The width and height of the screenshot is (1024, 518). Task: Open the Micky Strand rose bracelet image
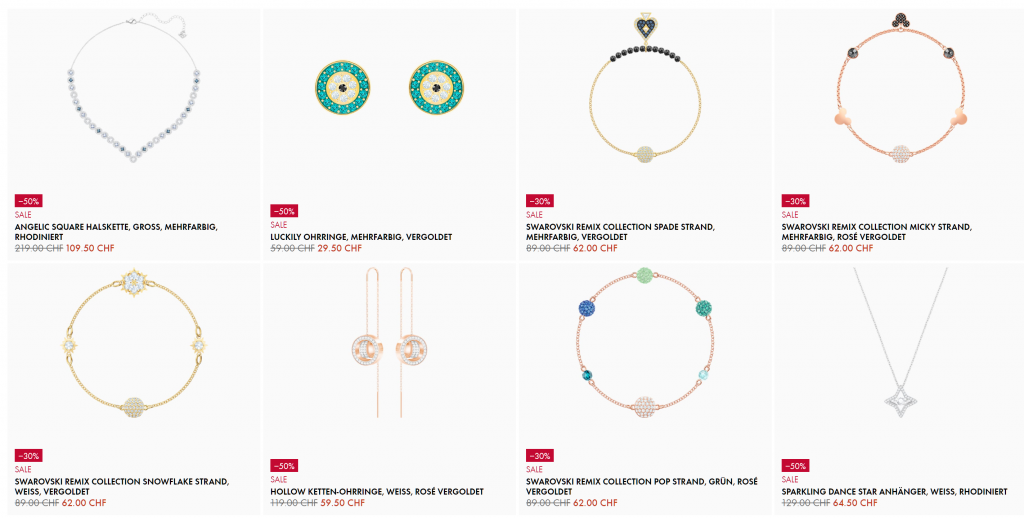tap(901, 89)
